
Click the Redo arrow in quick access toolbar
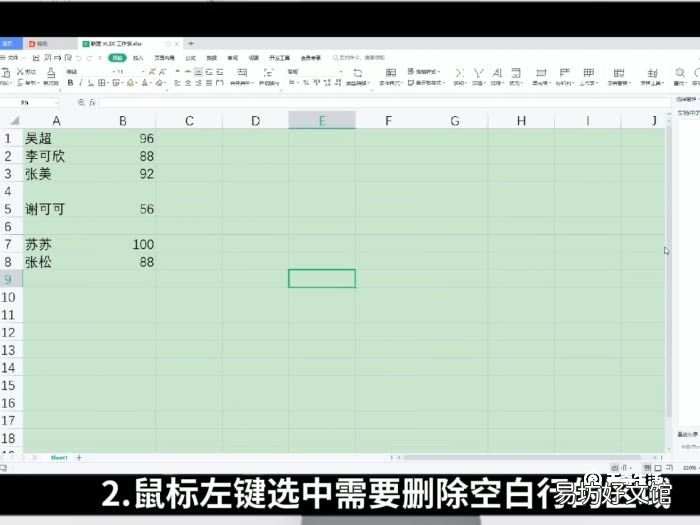click(x=89, y=58)
